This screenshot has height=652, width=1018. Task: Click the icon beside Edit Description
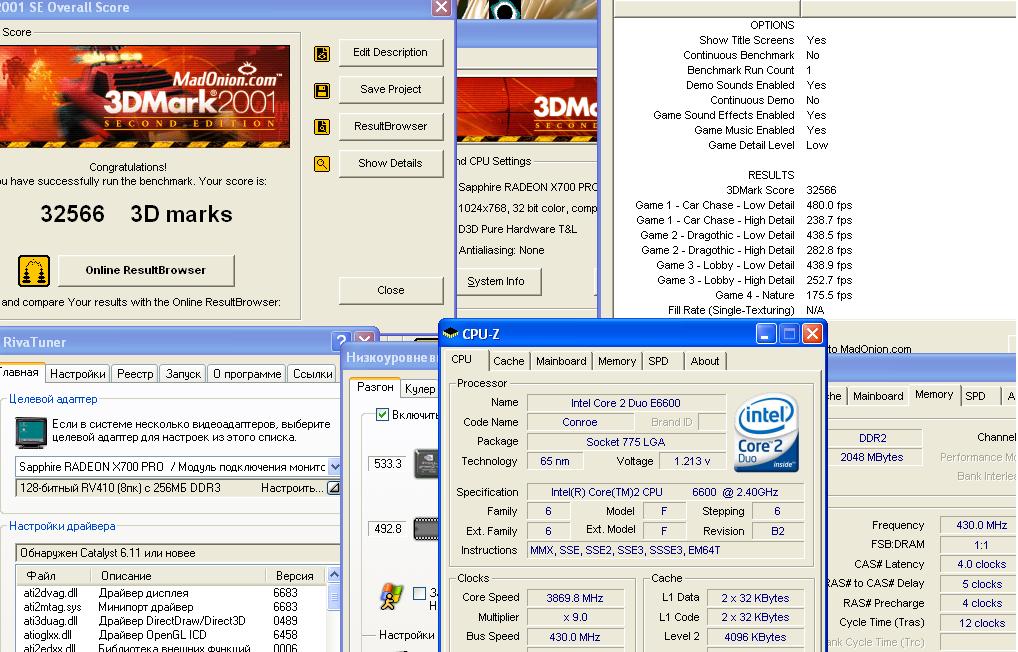pyautogui.click(x=321, y=53)
